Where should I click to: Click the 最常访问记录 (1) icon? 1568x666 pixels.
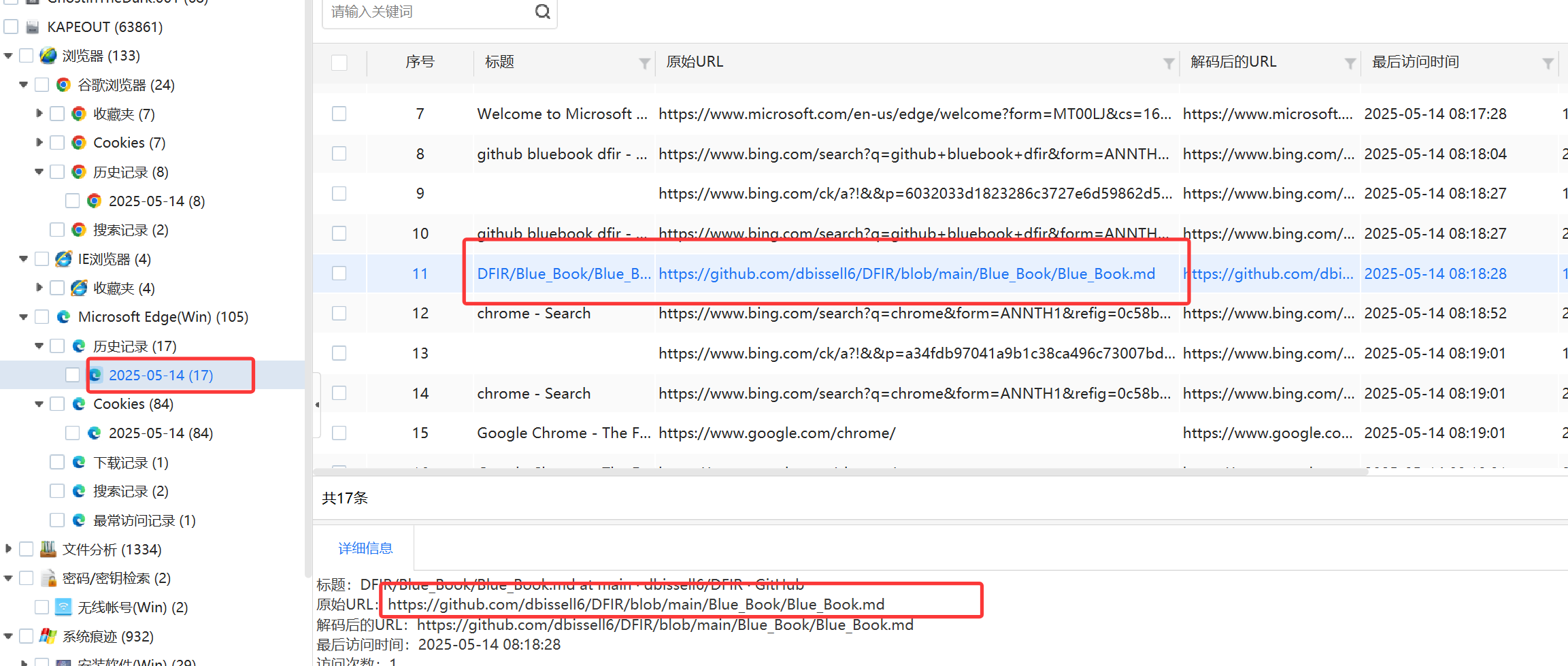pos(79,520)
